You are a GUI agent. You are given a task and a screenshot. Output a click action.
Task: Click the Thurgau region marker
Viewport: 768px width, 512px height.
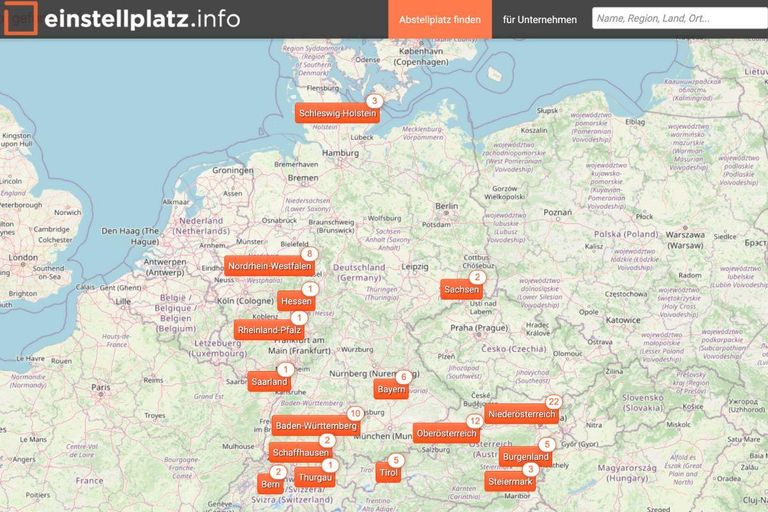pos(314,478)
